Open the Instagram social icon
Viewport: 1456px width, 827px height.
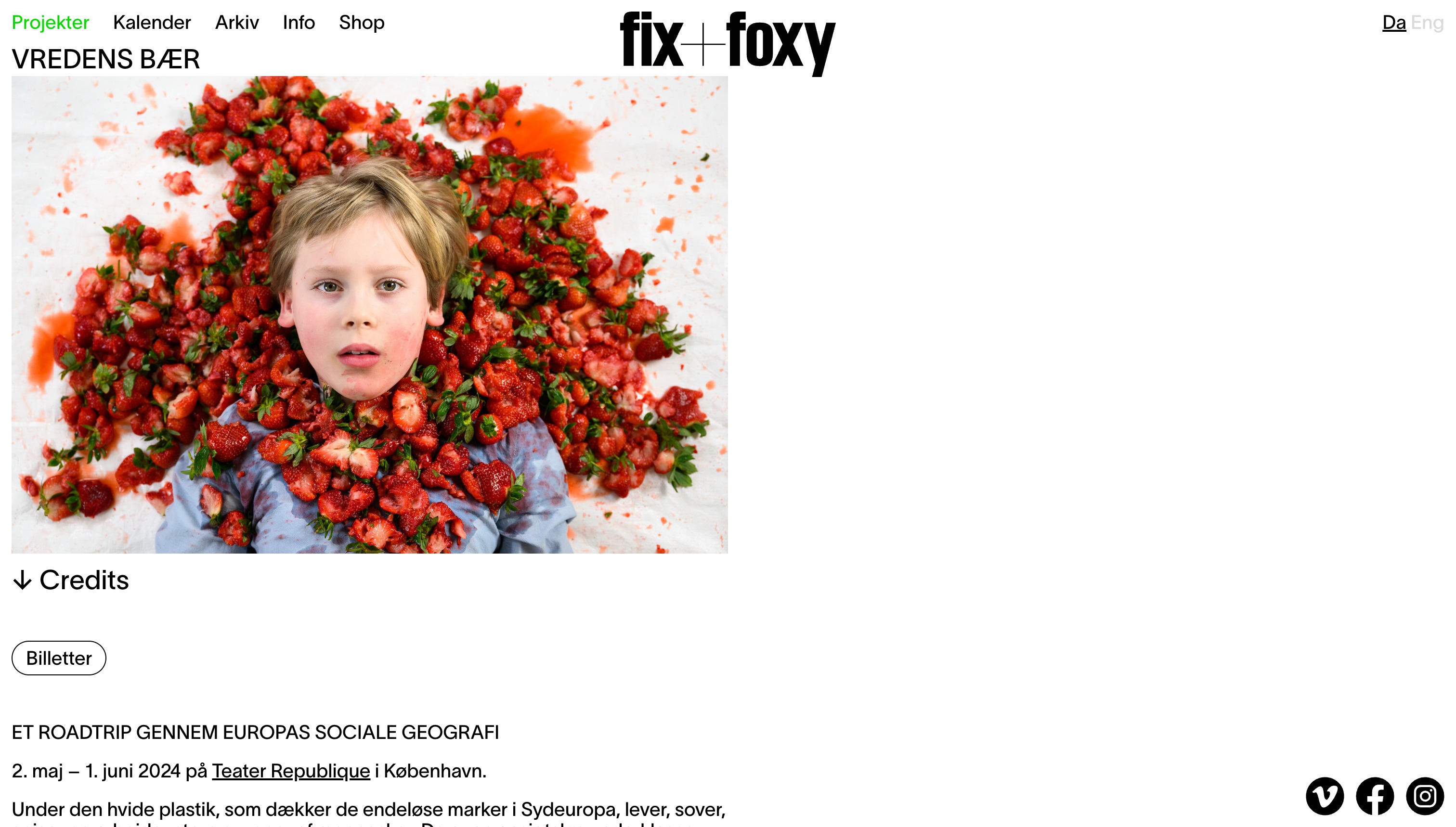pos(1424,796)
